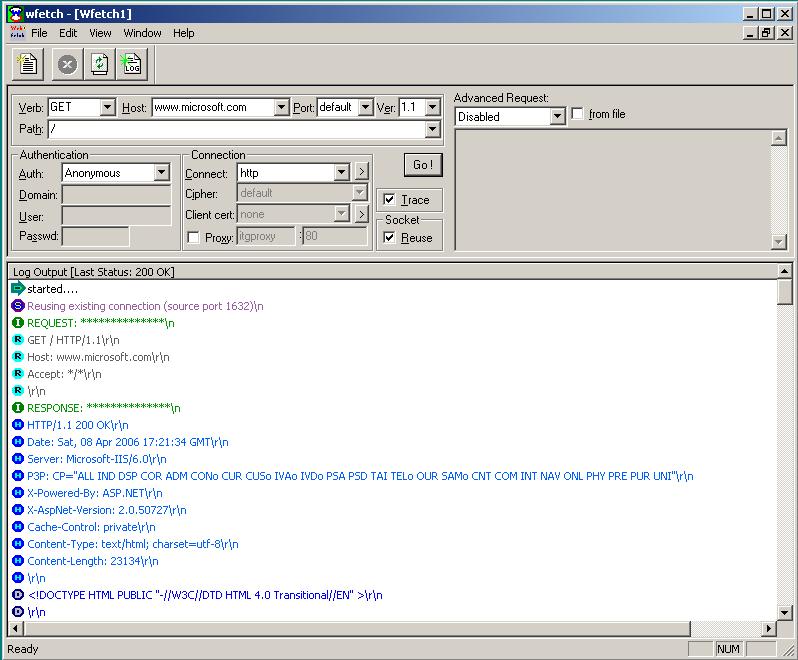798x660 pixels.
Task: Click the 'Ready' status bar text
Action: (x=23, y=649)
